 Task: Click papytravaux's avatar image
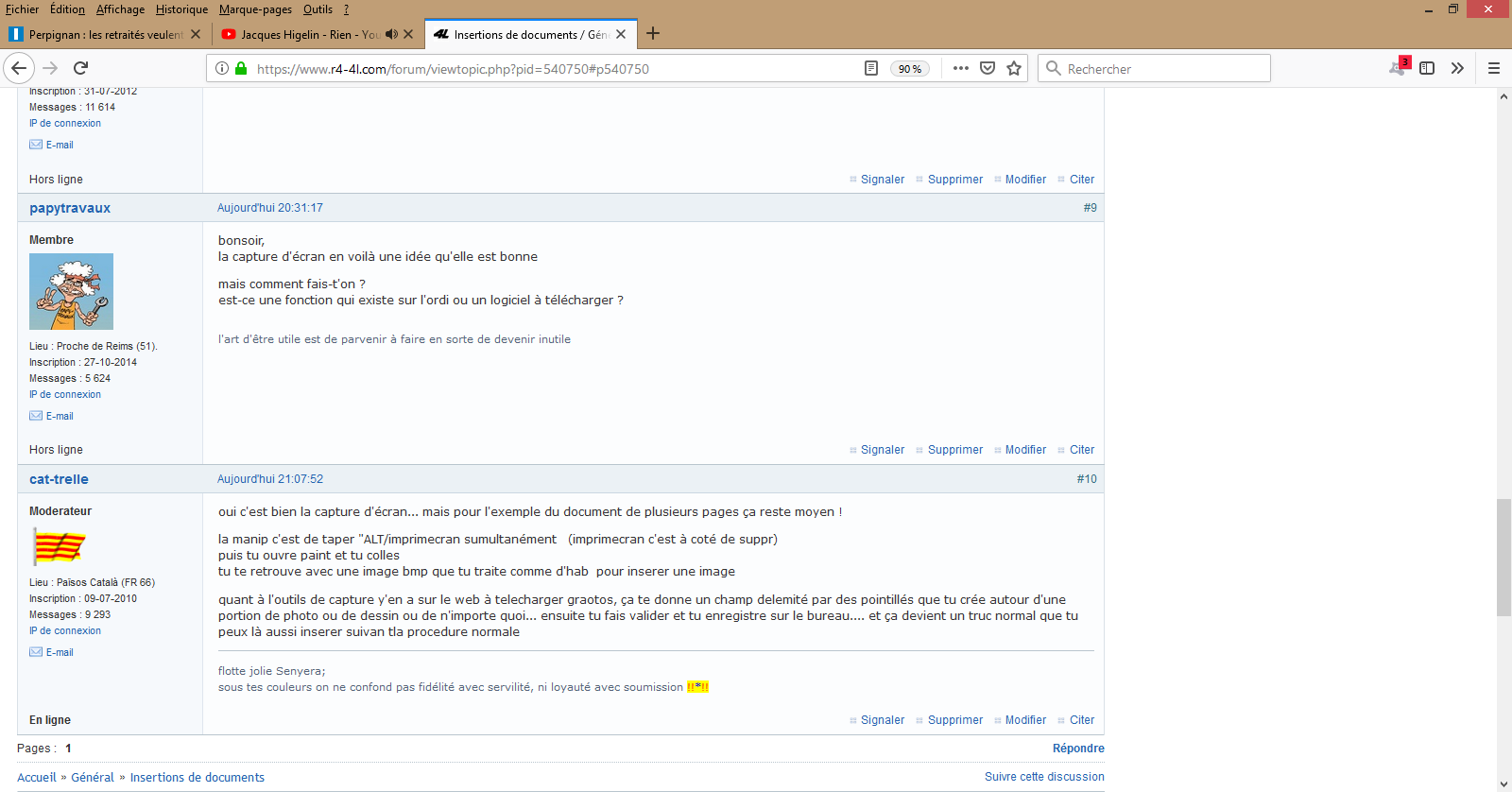coord(71,291)
